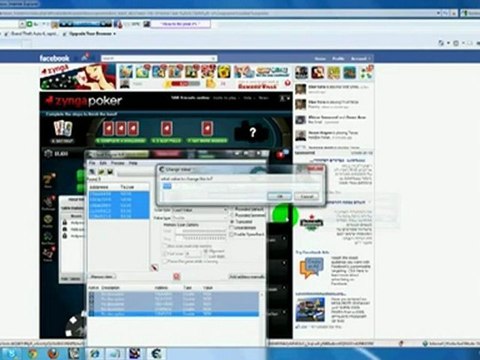Click the save floppy icon in Cheat Engine

pyautogui.click(x=110, y=172)
